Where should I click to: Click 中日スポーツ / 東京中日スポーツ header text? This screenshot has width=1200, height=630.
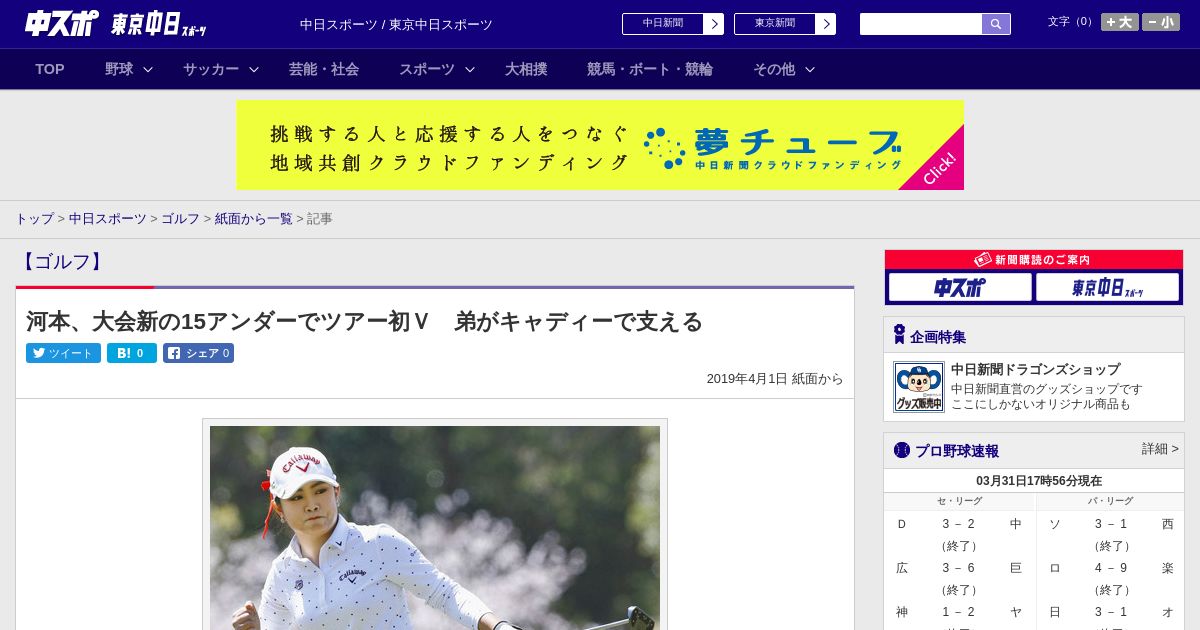tap(396, 25)
